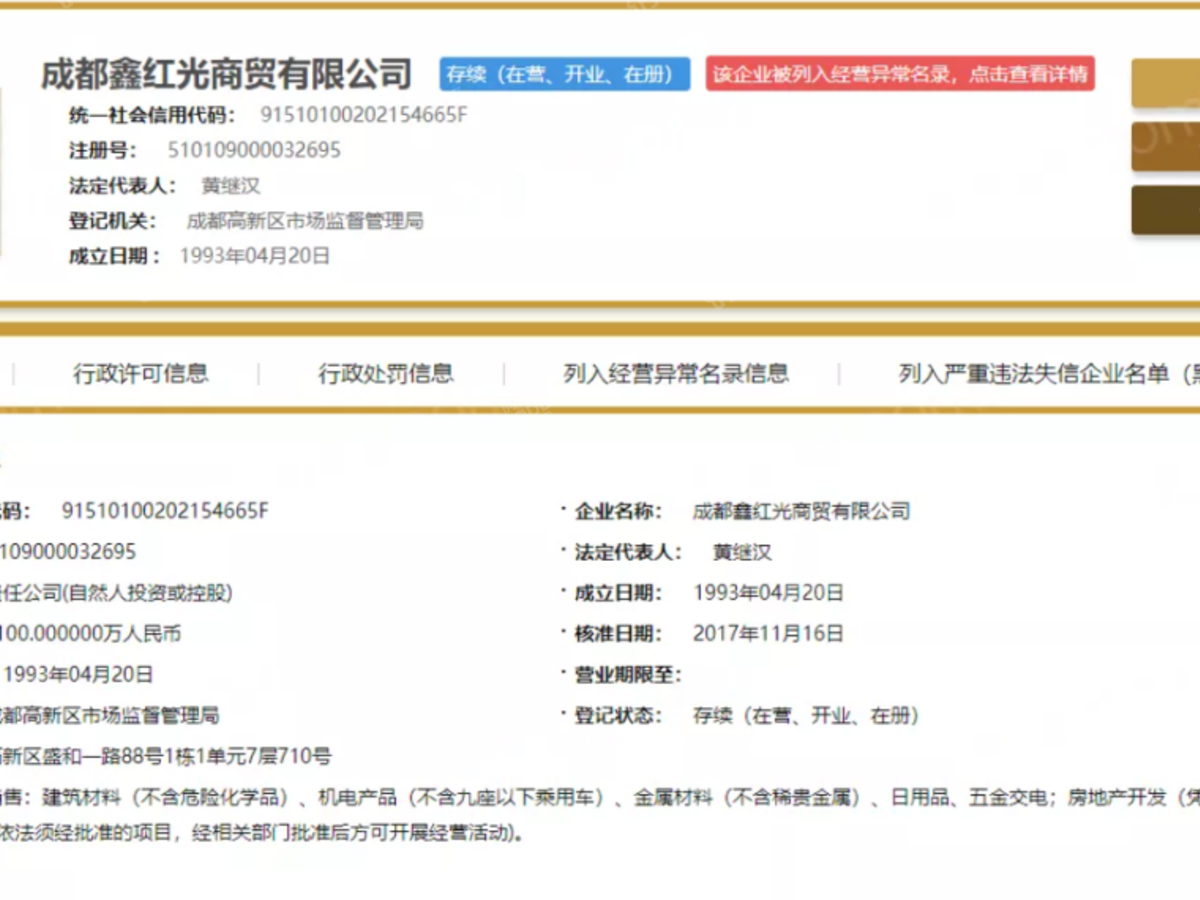This screenshot has height=900, width=1200.
Task: Open the 行政许可信息 tab
Action: (x=141, y=374)
